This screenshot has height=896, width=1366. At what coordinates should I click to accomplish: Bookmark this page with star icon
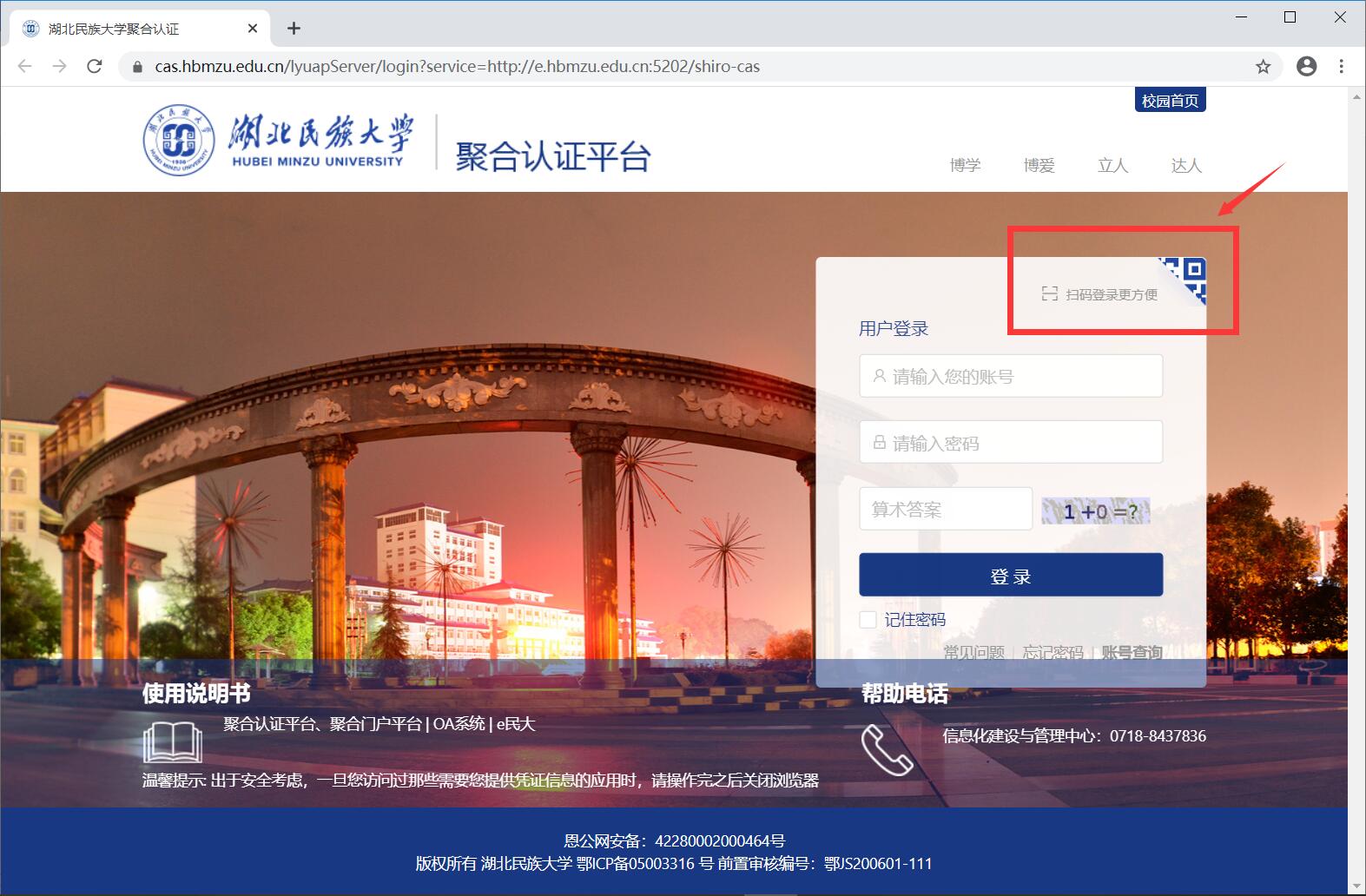[x=1263, y=67]
